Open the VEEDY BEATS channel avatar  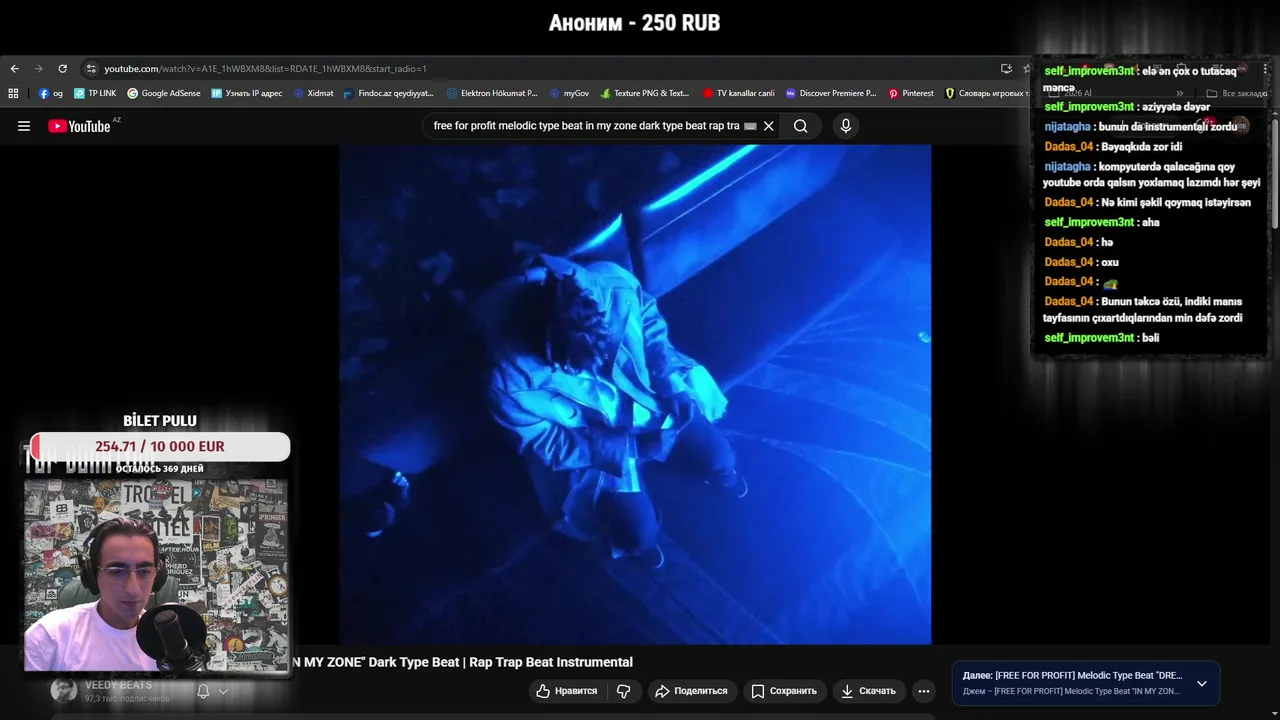pyautogui.click(x=64, y=690)
